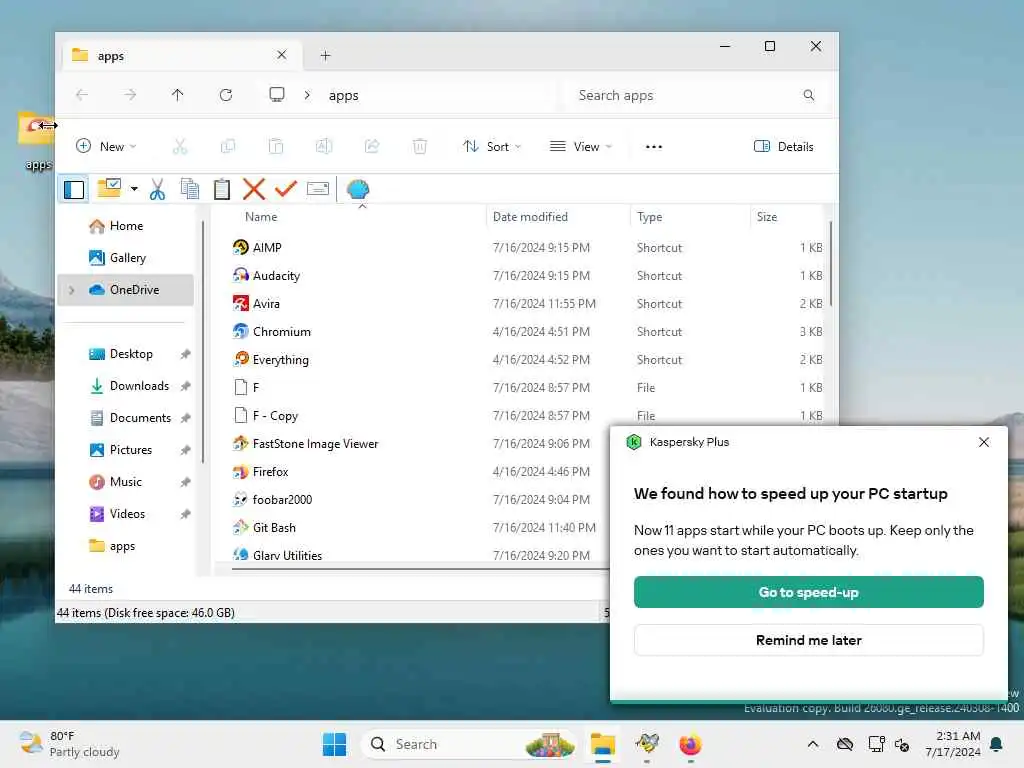Viewport: 1024px width, 768px height.
Task: Click the Paste clipboard icon in Classic toolbar
Action: point(222,189)
